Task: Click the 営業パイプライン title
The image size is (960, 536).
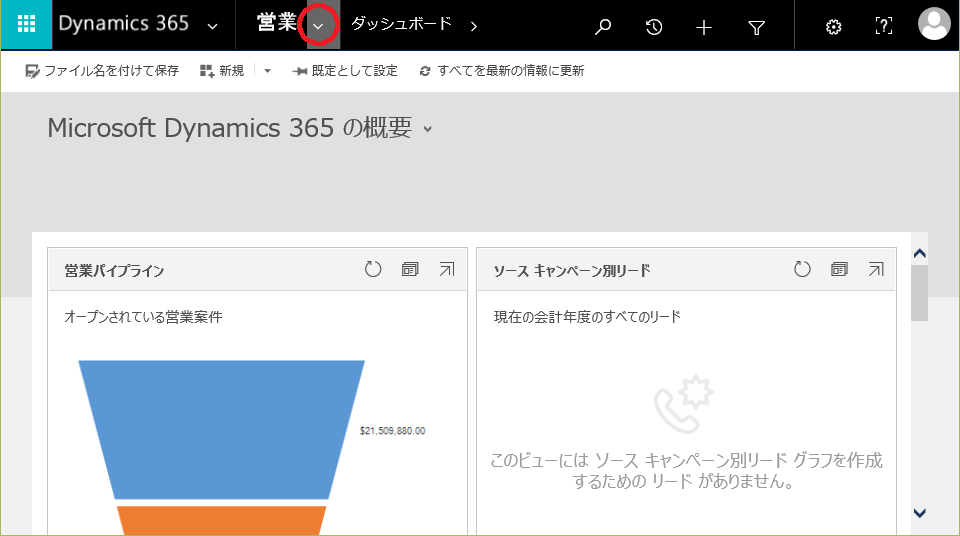Action: pos(114,271)
